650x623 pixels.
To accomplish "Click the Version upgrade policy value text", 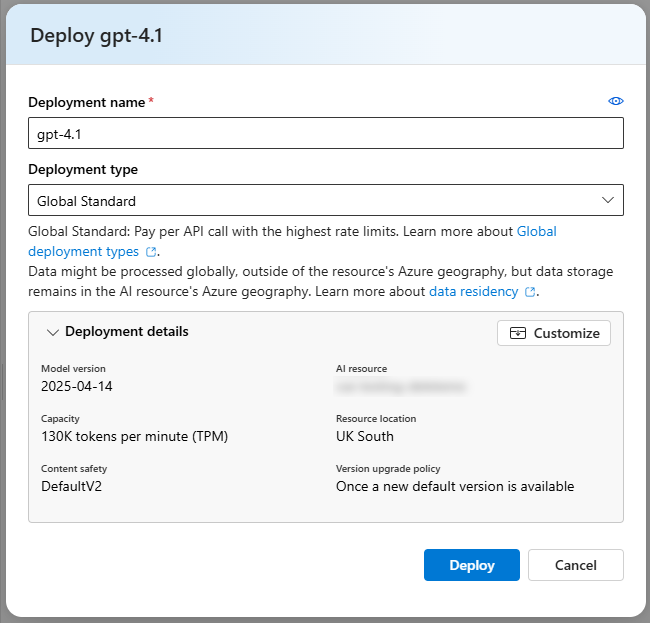I will [455, 486].
